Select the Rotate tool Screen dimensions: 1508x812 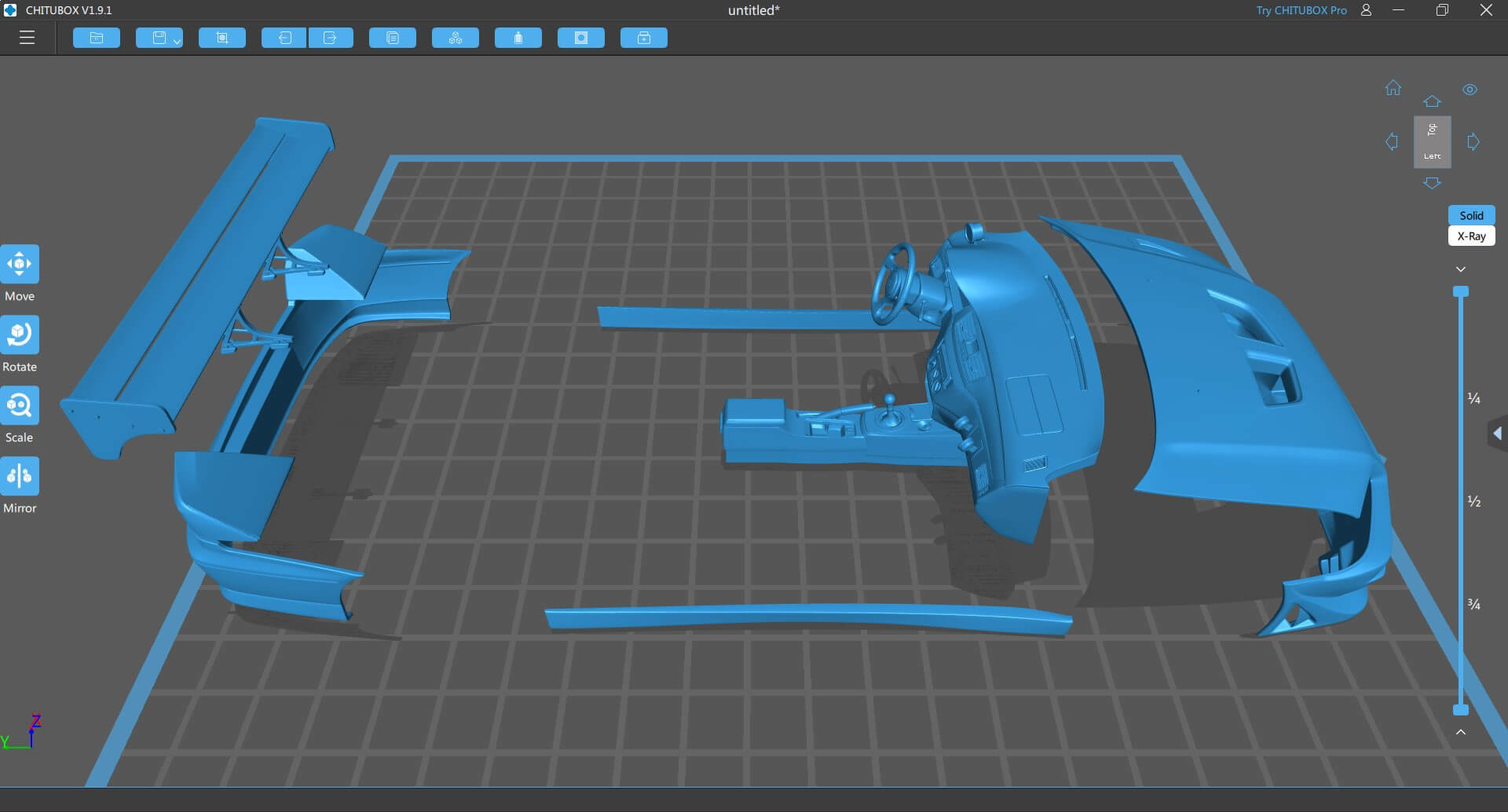[20, 335]
